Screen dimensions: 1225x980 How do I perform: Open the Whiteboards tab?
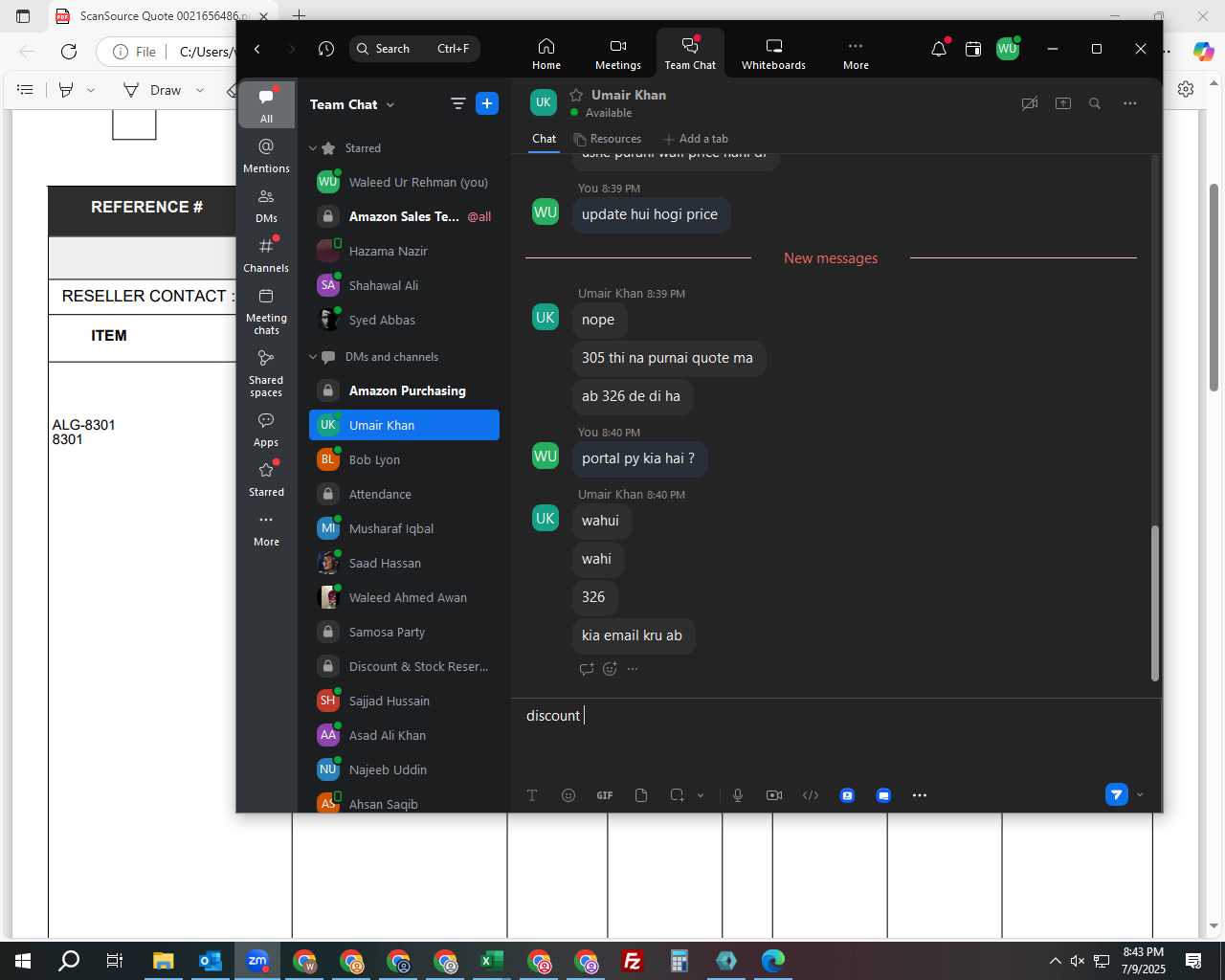click(773, 54)
